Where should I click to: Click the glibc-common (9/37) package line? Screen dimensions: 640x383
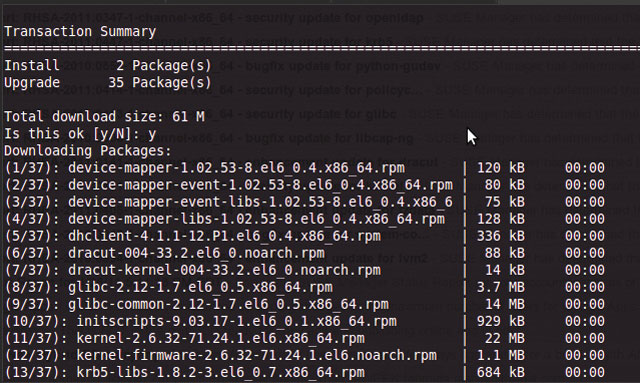point(304,304)
